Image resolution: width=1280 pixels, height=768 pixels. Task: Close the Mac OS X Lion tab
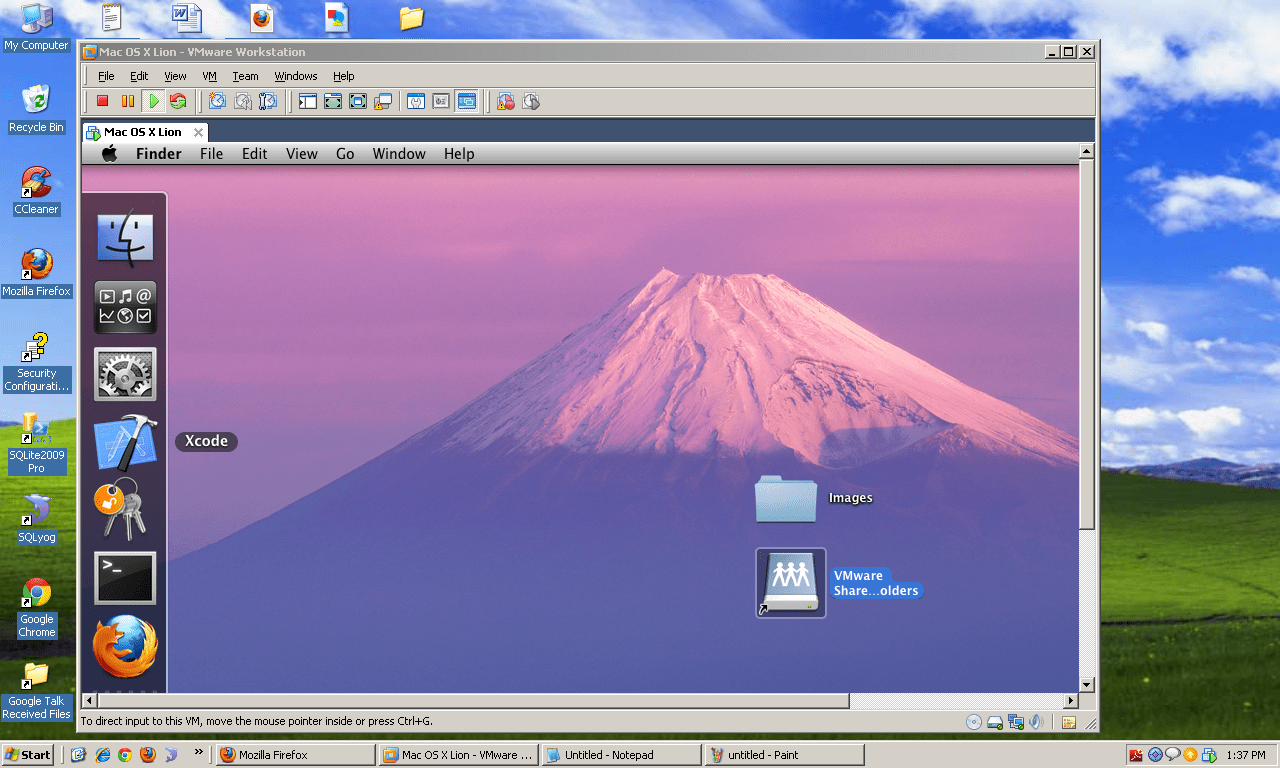tap(198, 132)
